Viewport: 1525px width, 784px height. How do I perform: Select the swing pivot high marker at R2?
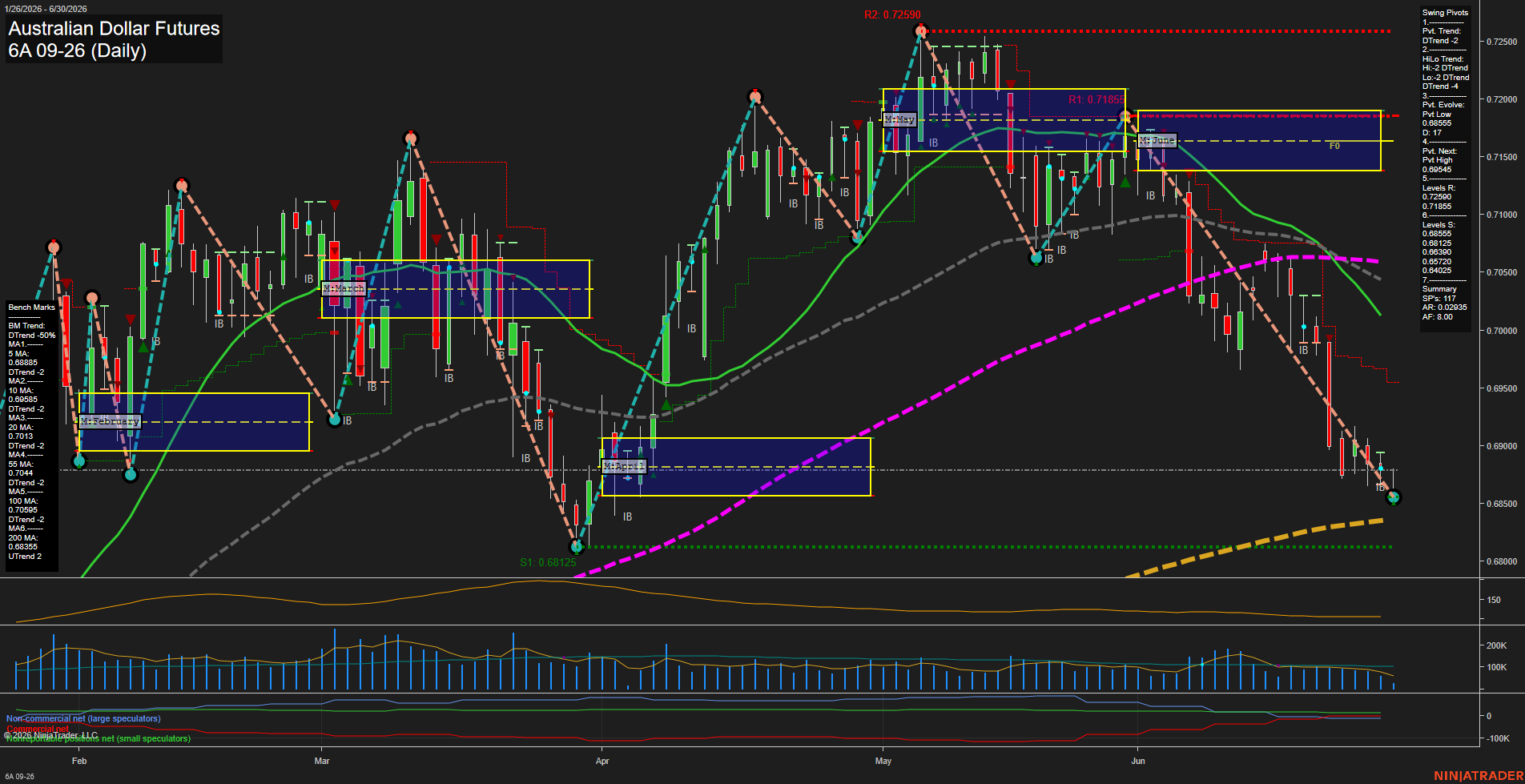921,31
